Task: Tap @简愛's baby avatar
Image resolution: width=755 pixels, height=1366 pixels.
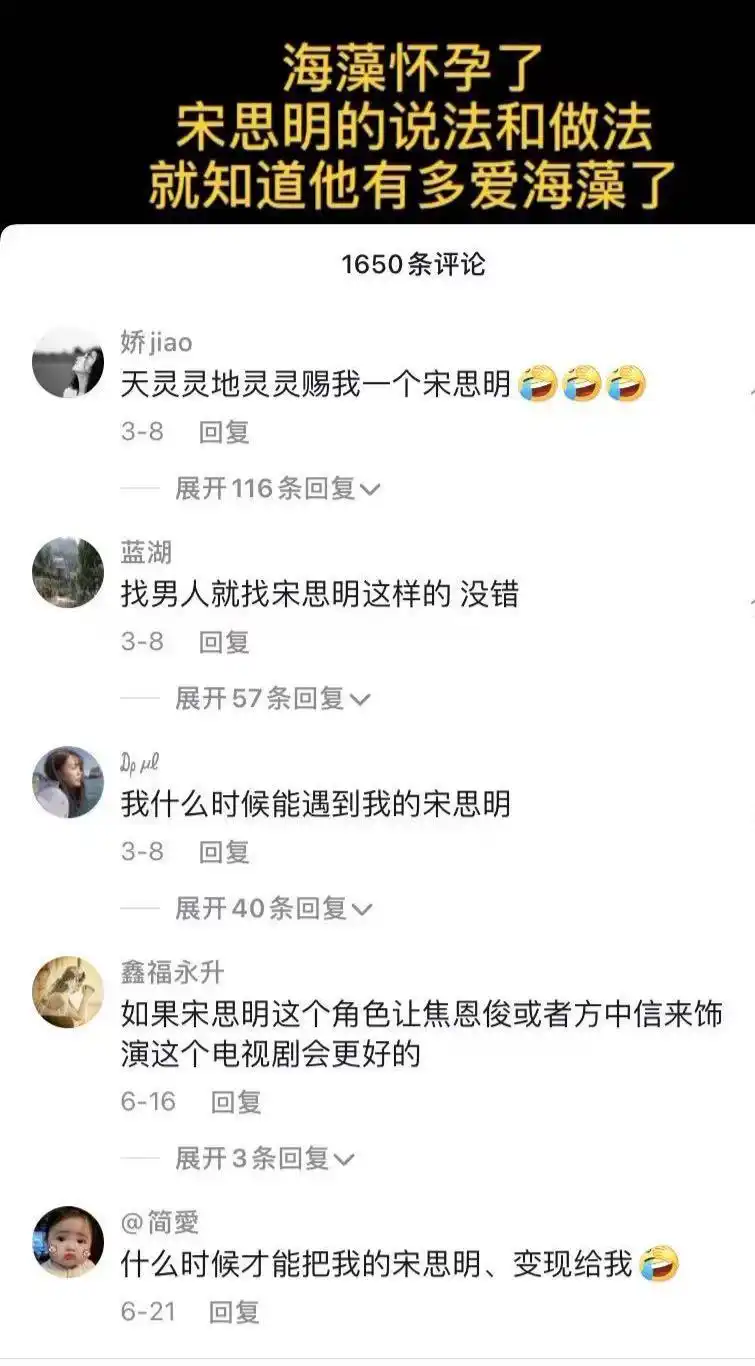Action: pyautogui.click(x=68, y=1242)
